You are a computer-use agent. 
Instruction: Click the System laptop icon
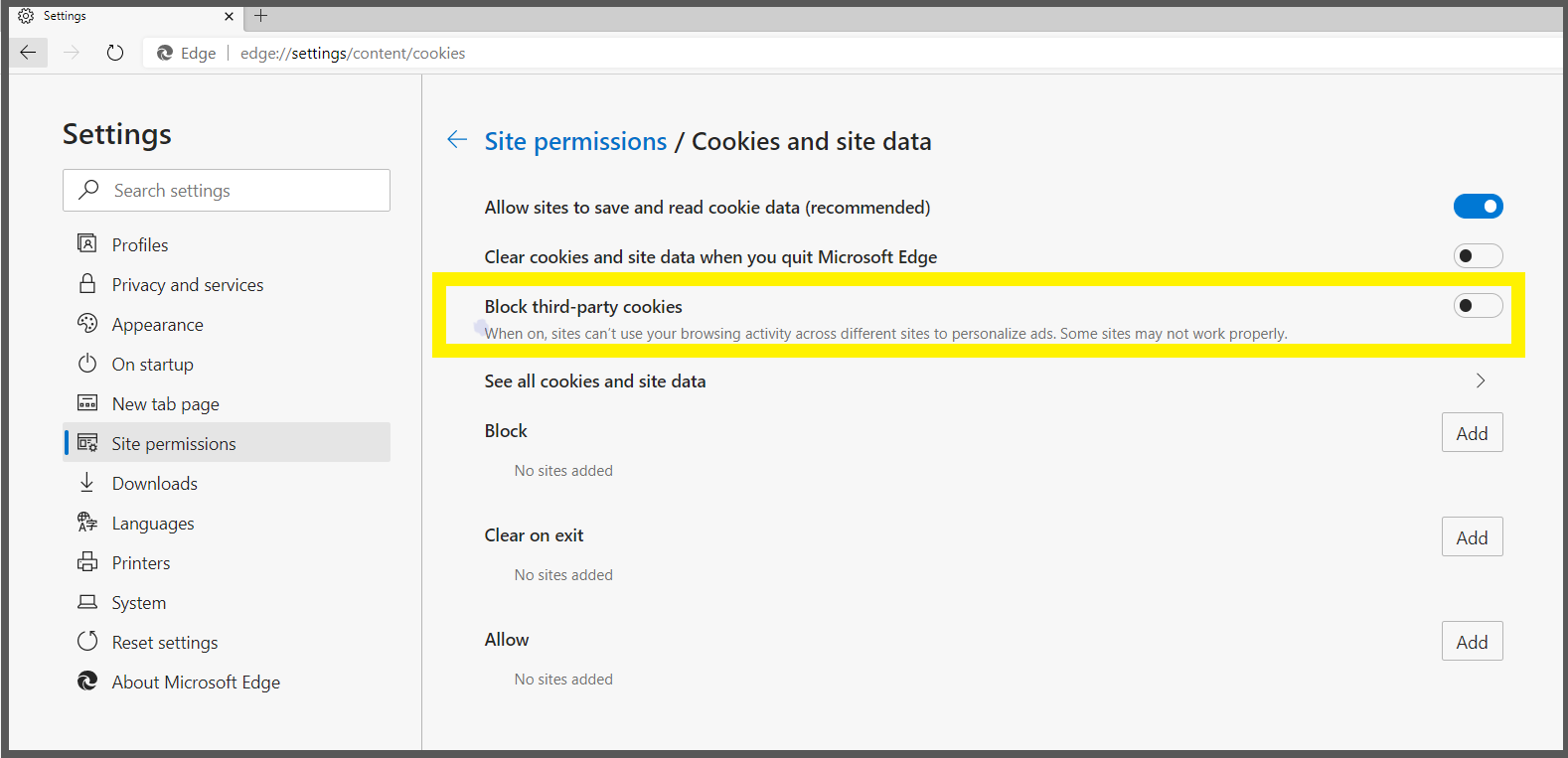pyautogui.click(x=87, y=602)
